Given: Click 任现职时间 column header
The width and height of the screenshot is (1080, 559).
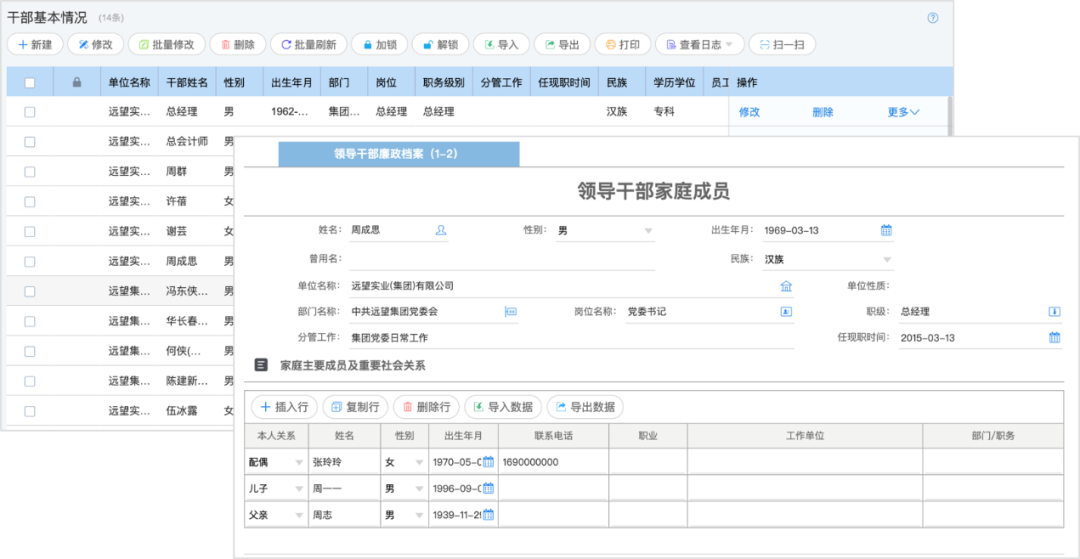Looking at the screenshot, I should (x=564, y=83).
